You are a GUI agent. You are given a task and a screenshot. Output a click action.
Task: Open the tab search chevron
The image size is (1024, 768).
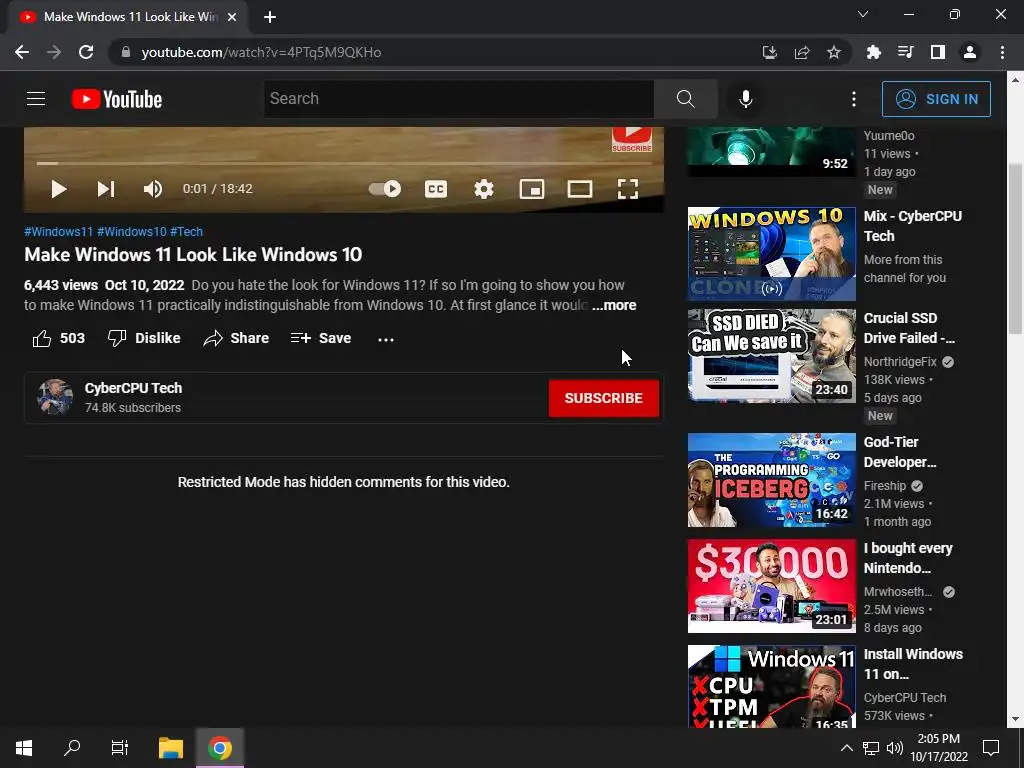click(863, 14)
